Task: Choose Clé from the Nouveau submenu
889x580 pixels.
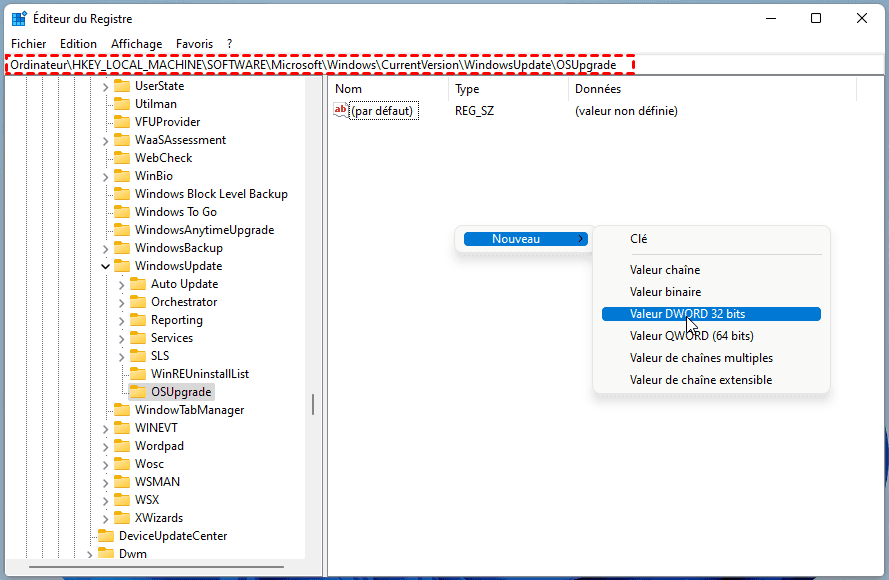Action: [x=712, y=239]
